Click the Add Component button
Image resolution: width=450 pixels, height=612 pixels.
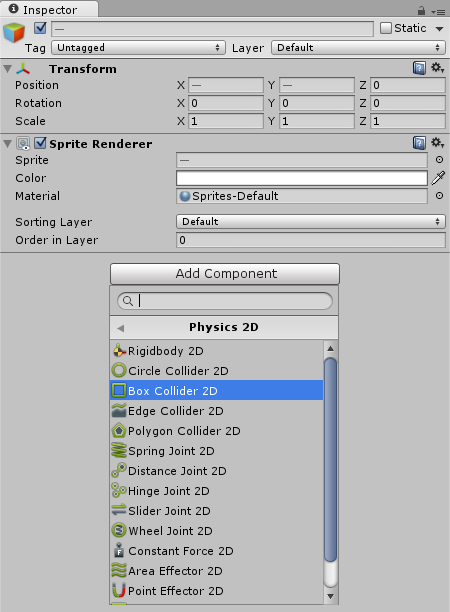(225, 274)
